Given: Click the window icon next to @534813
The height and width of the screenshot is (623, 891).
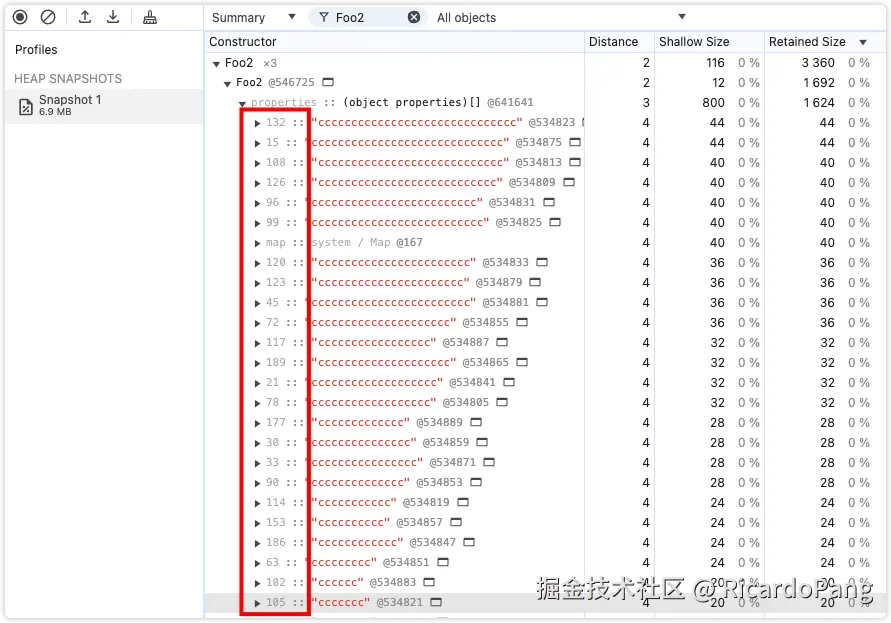Looking at the screenshot, I should 575,162.
